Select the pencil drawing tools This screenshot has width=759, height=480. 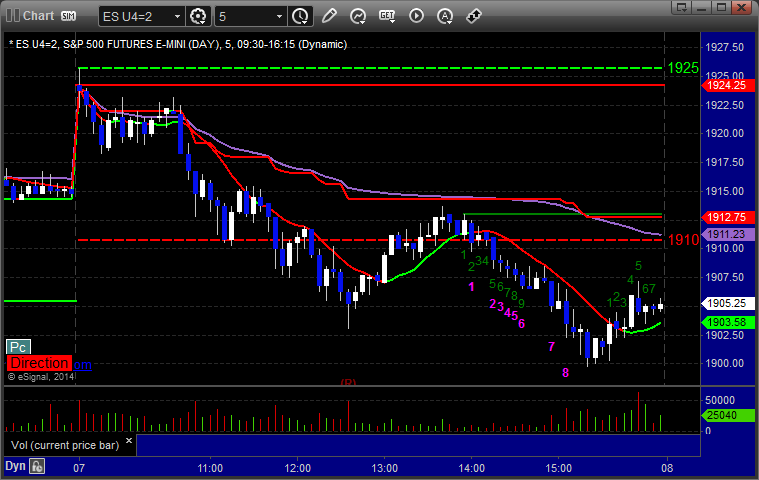click(x=329, y=16)
